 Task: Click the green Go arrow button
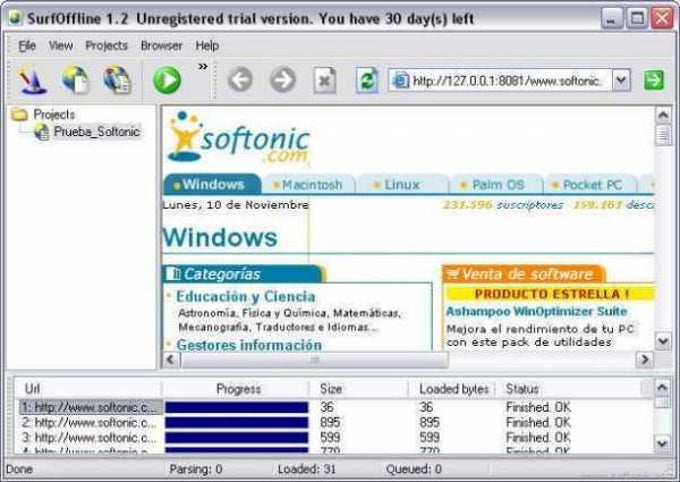click(654, 80)
